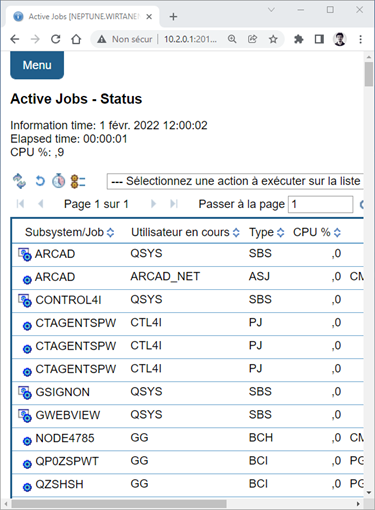Reload the page
The width and height of the screenshot is (375, 510).
(56, 39)
